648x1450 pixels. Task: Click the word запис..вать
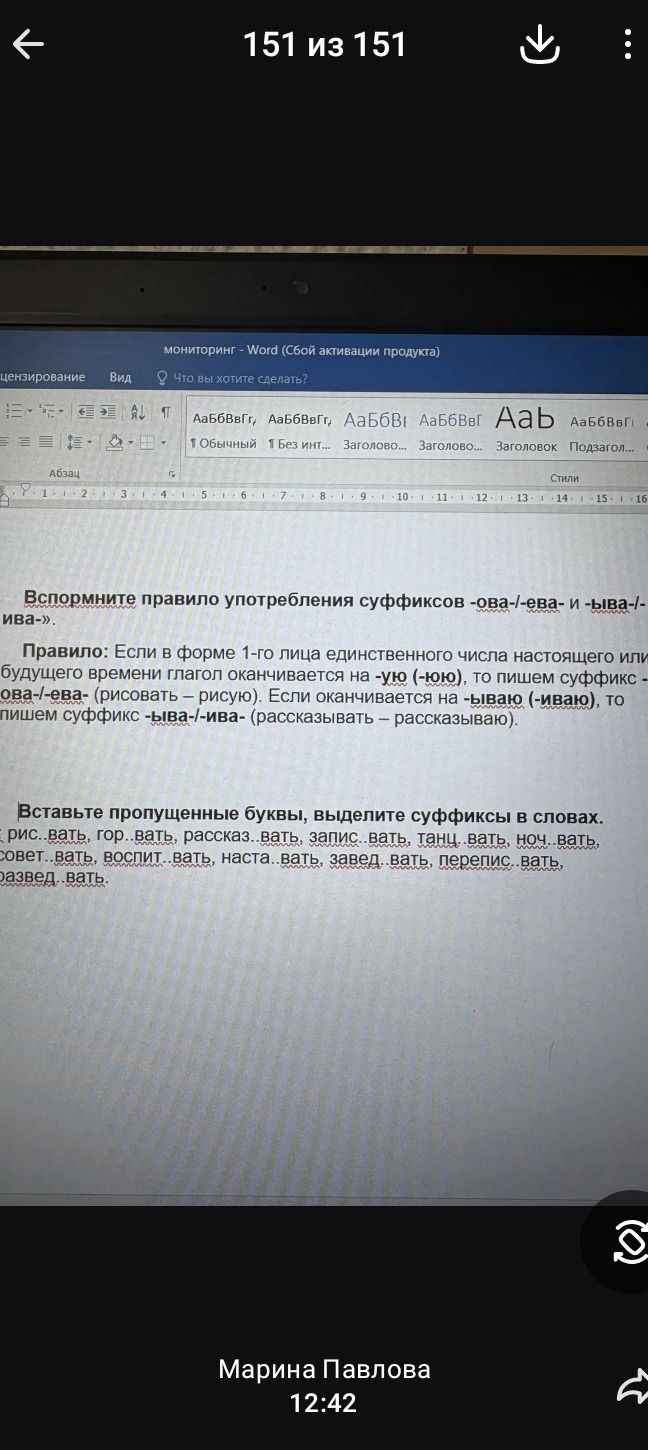pyautogui.click(x=359, y=839)
